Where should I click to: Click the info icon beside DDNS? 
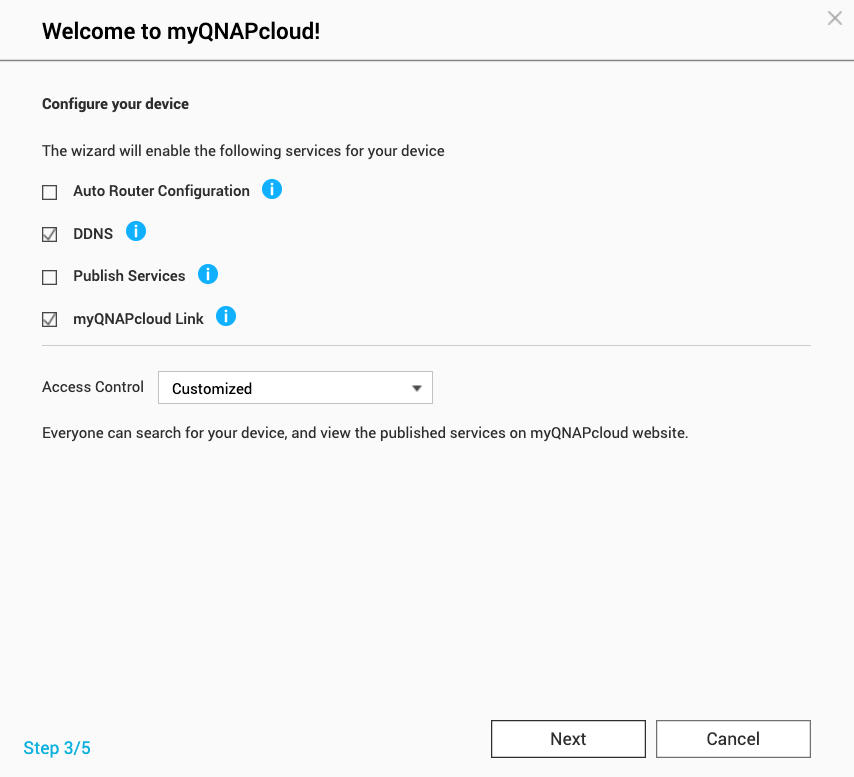(136, 232)
